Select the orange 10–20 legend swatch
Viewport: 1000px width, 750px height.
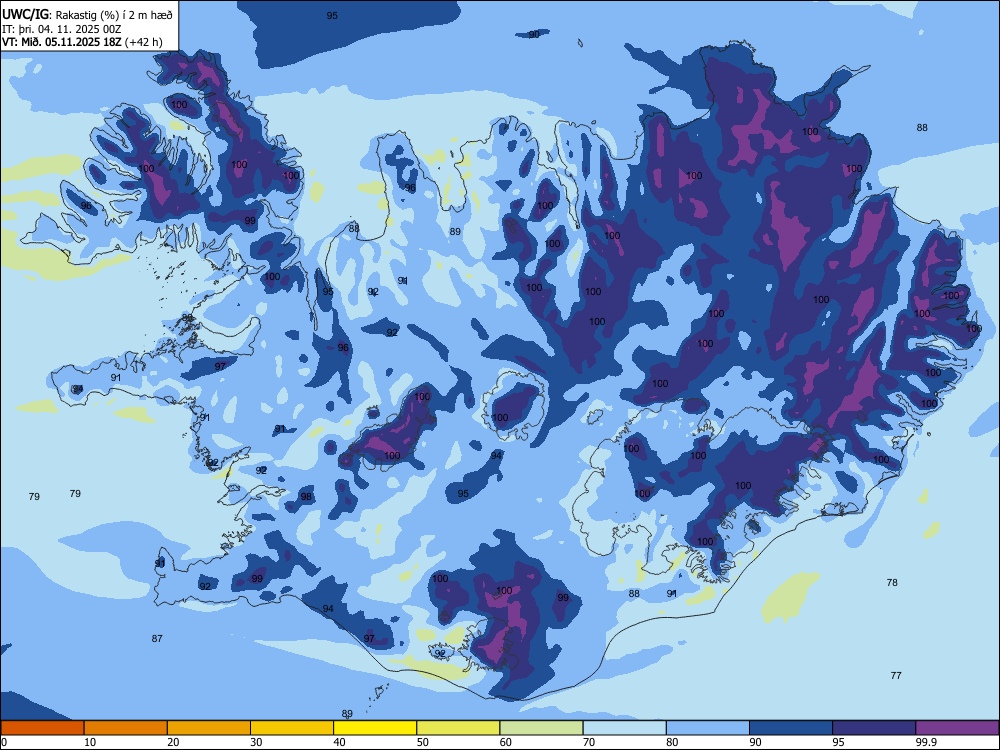point(126,728)
